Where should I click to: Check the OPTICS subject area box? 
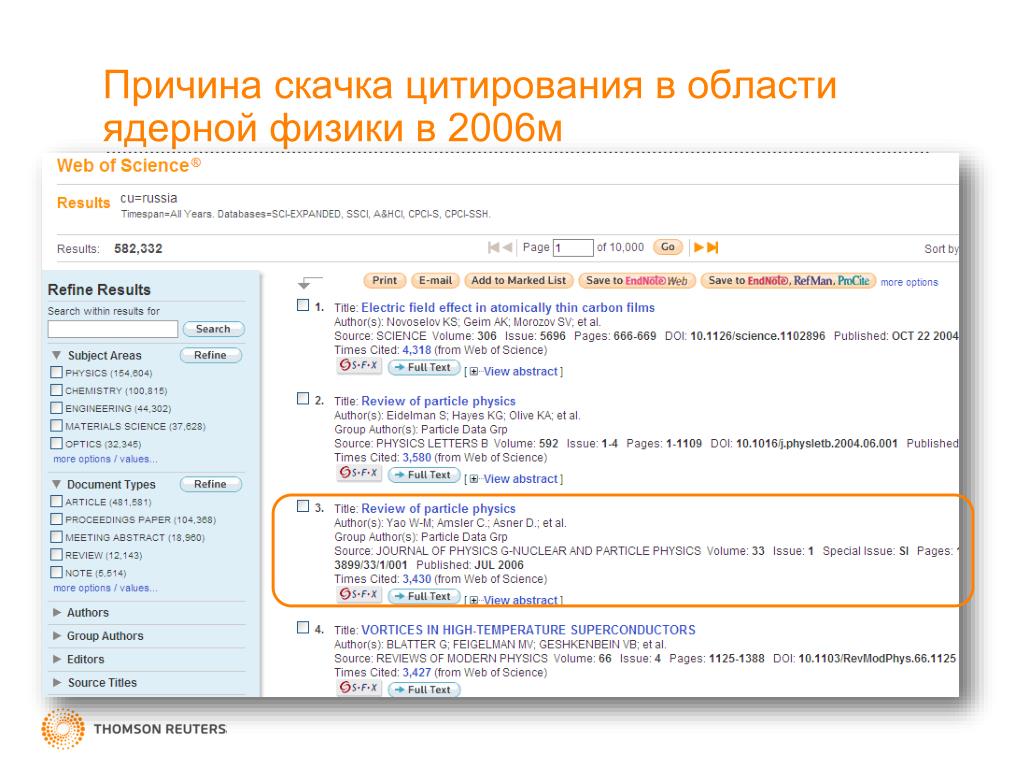coord(56,443)
